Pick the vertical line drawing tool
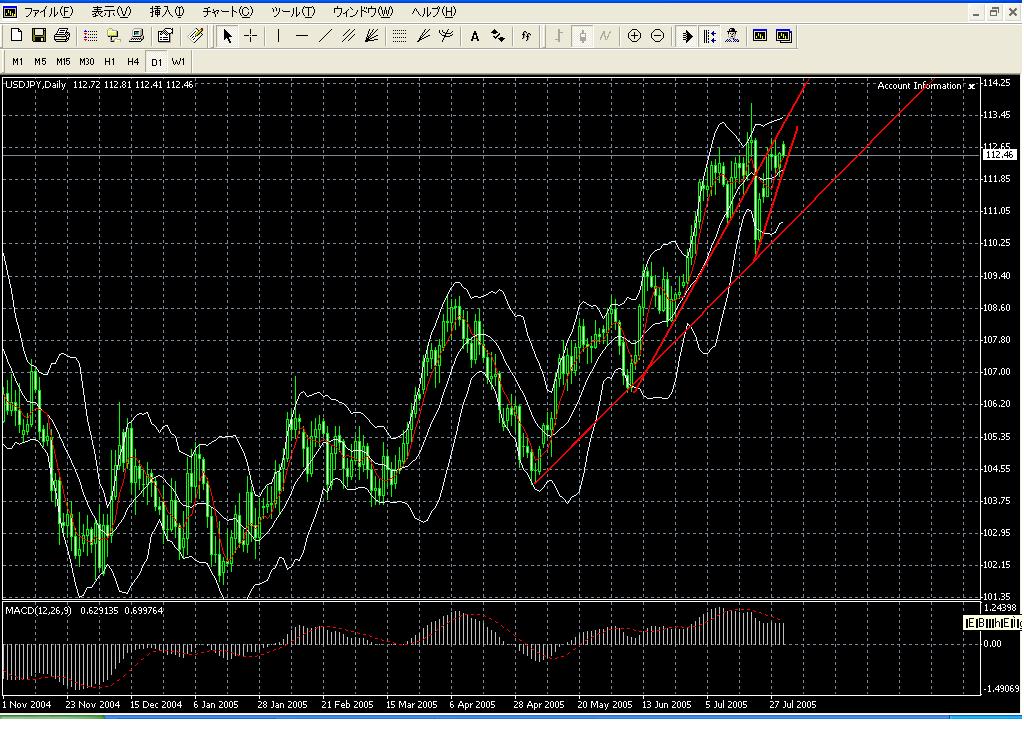This screenshot has height=742, width=1024. click(278, 36)
